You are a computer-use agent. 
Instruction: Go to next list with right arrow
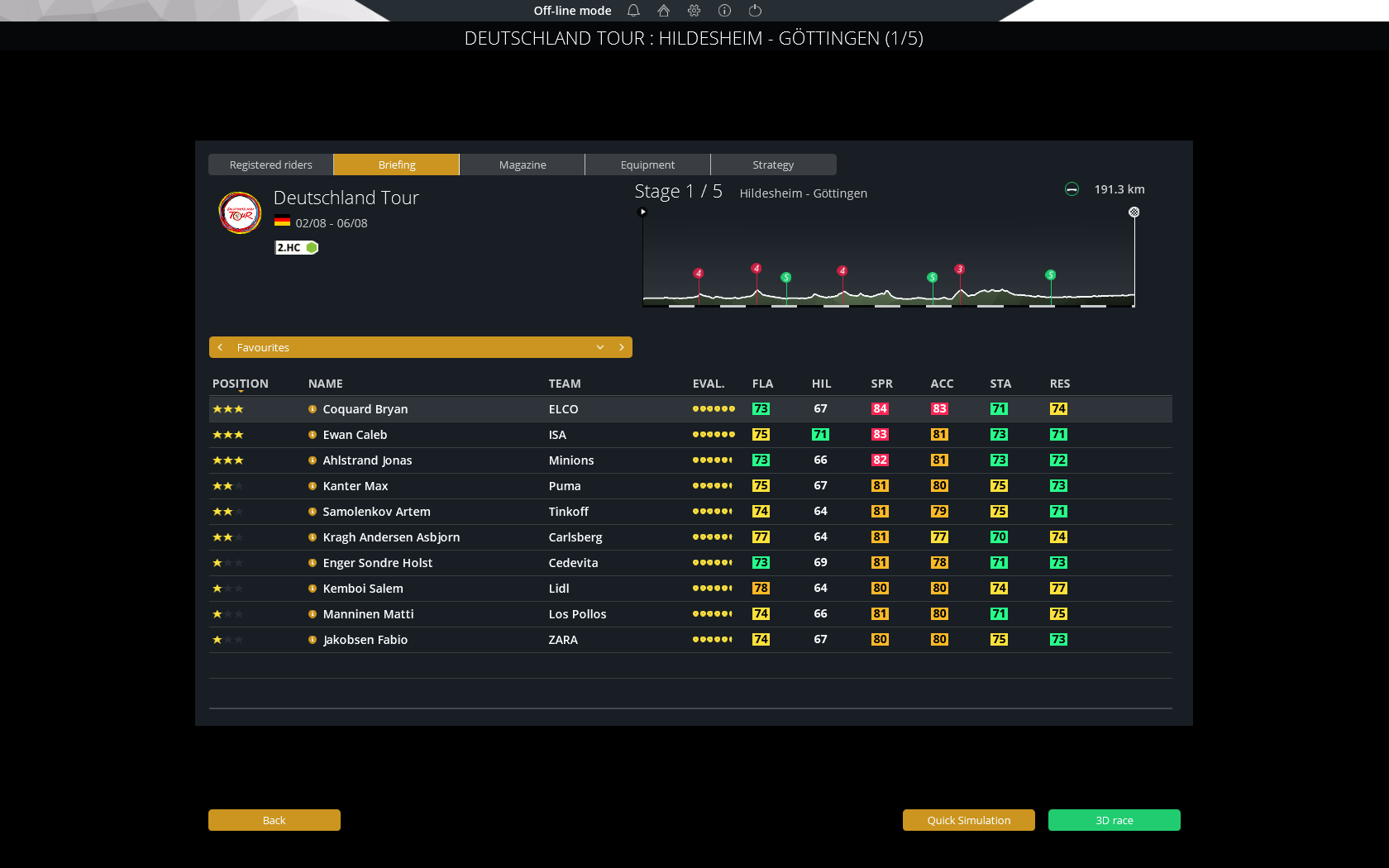pos(622,347)
